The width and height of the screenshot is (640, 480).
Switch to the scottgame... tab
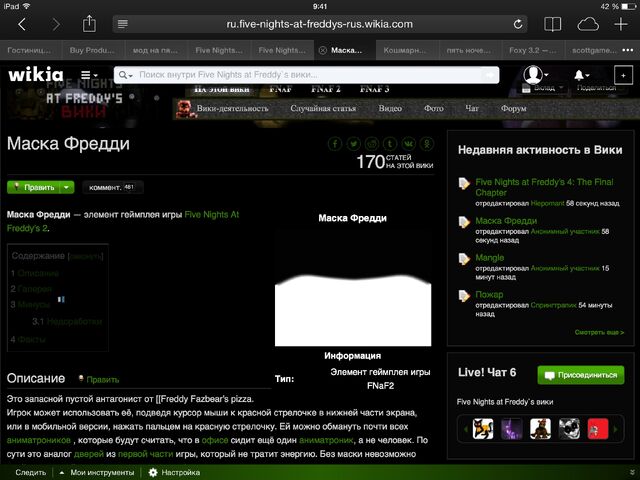coord(594,50)
